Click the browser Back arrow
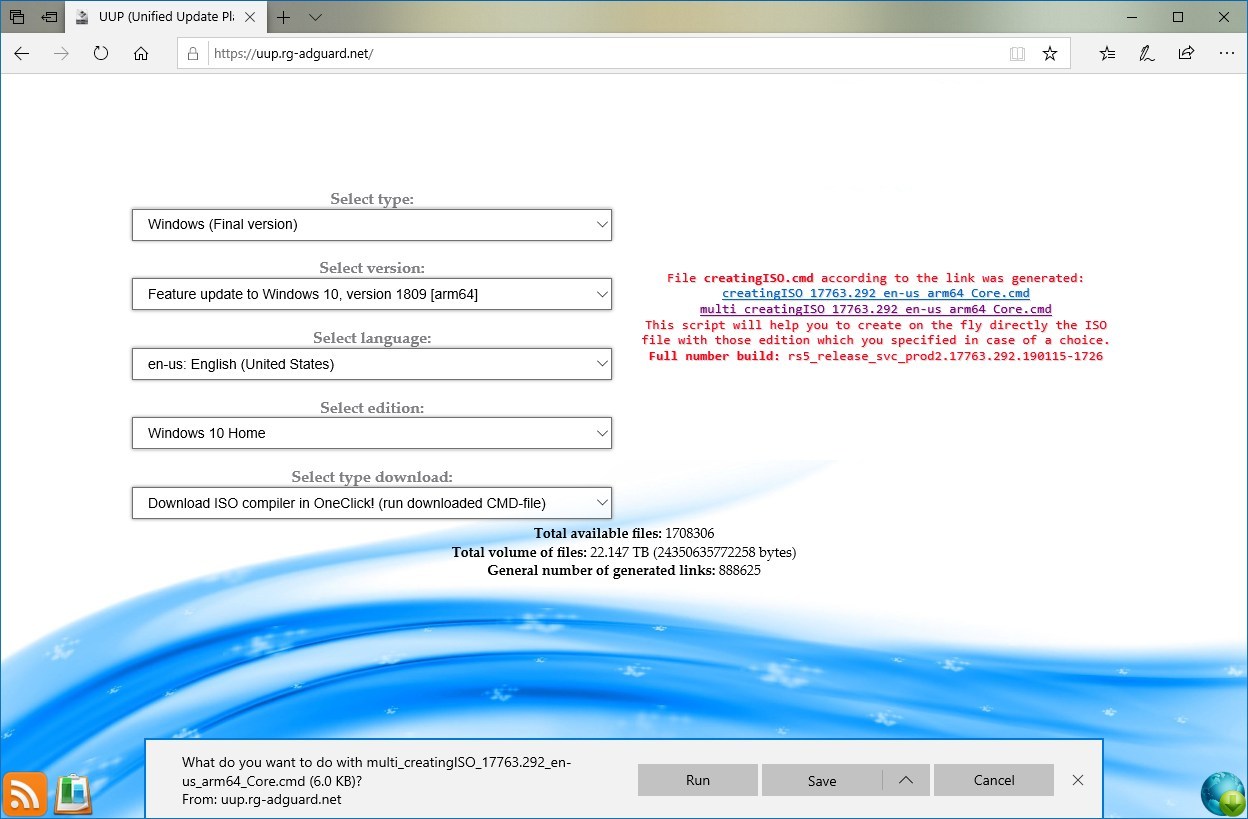 [22, 54]
